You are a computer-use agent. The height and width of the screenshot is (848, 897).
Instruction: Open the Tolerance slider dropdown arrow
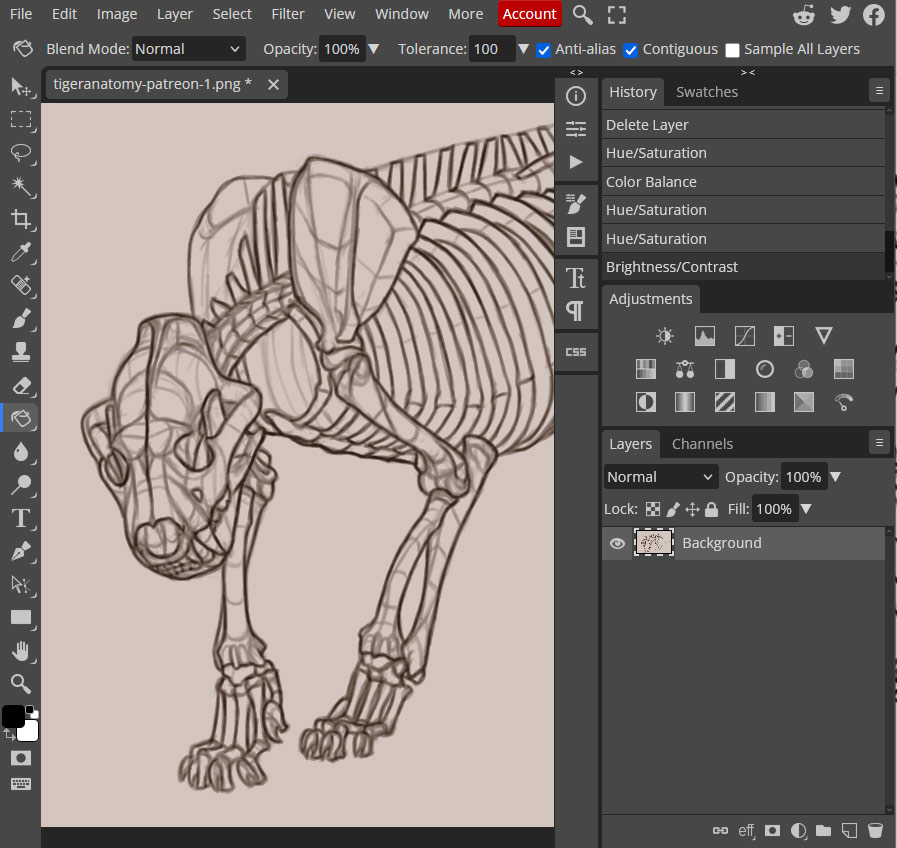(x=523, y=49)
